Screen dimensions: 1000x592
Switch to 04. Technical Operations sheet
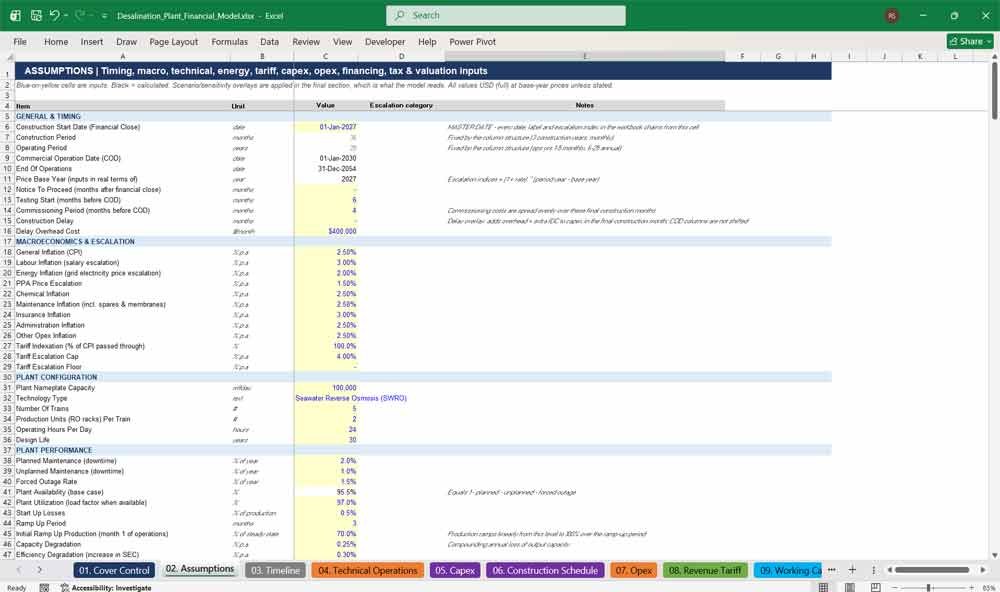coord(368,570)
